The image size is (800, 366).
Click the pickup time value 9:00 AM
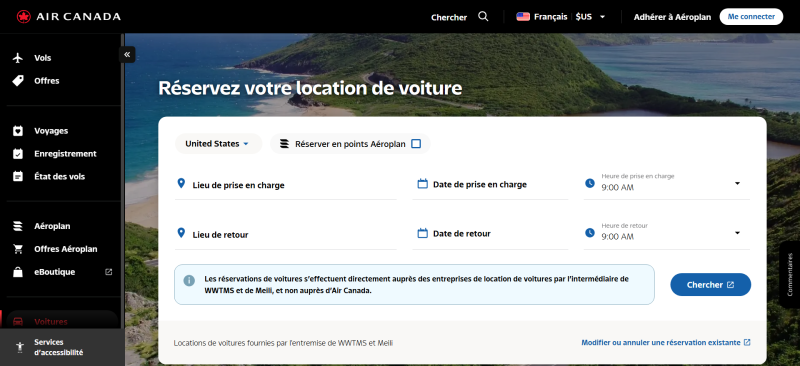[x=617, y=188]
